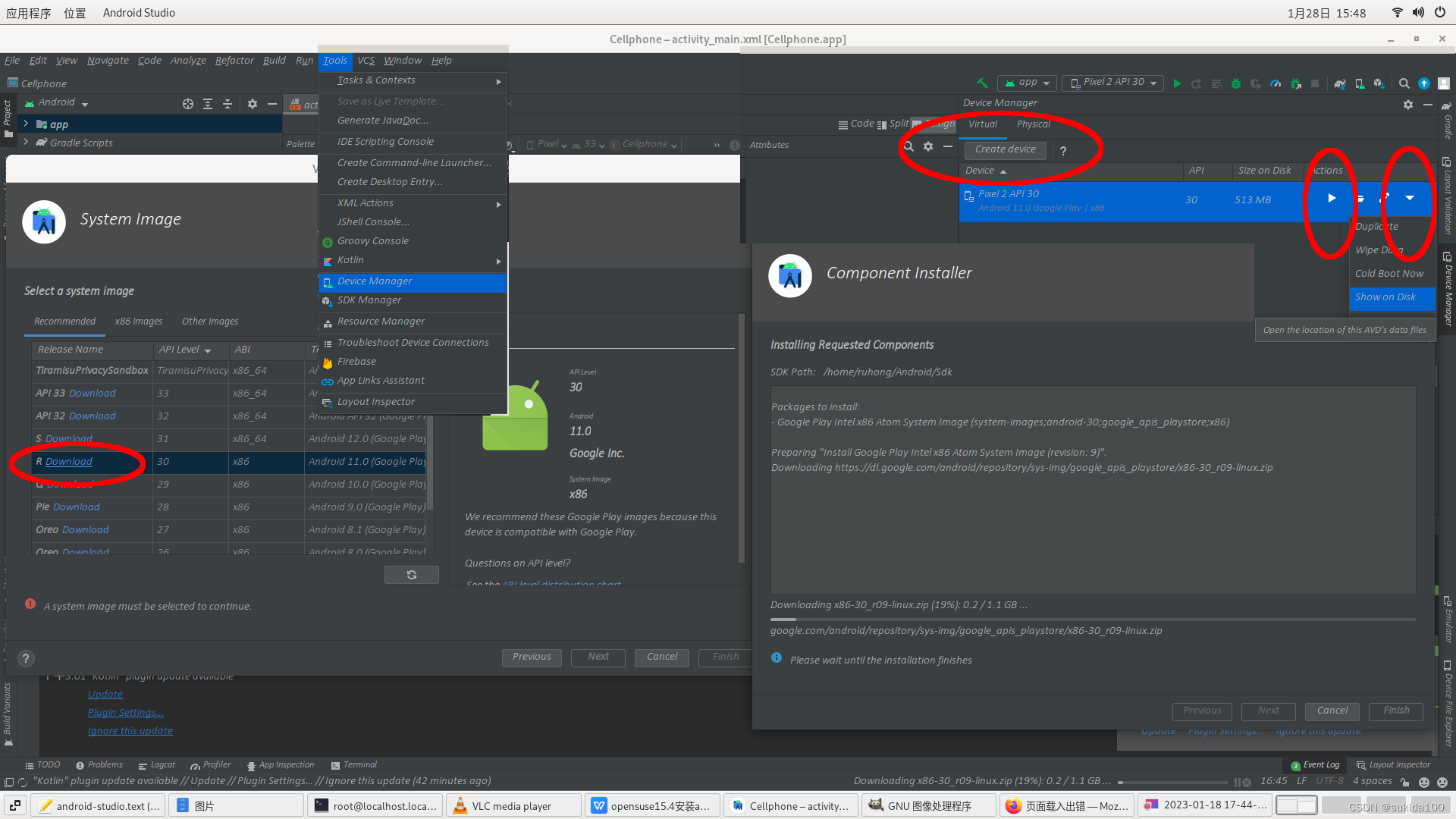Open the VCS menu
Screen dimensions: 1456x819
click(366, 61)
